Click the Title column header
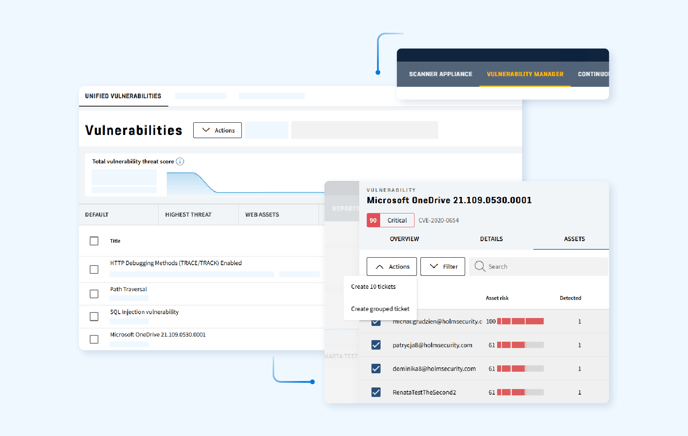Screen dimensions: 688x436 coord(115,241)
